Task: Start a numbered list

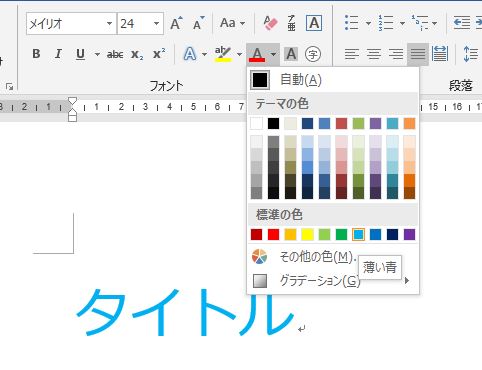Action: click(x=386, y=23)
